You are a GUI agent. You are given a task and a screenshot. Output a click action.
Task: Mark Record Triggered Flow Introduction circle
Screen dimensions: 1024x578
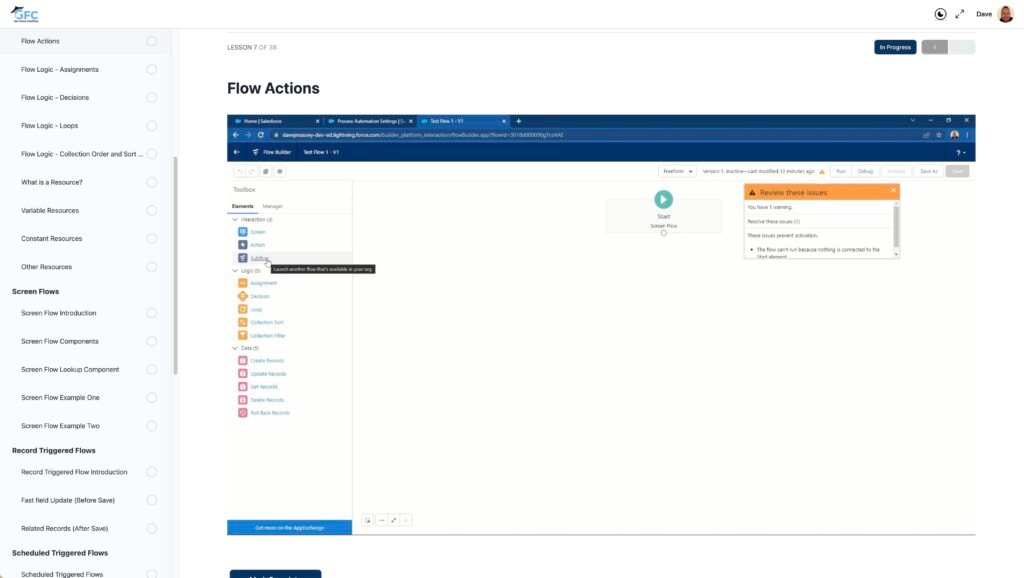[152, 472]
